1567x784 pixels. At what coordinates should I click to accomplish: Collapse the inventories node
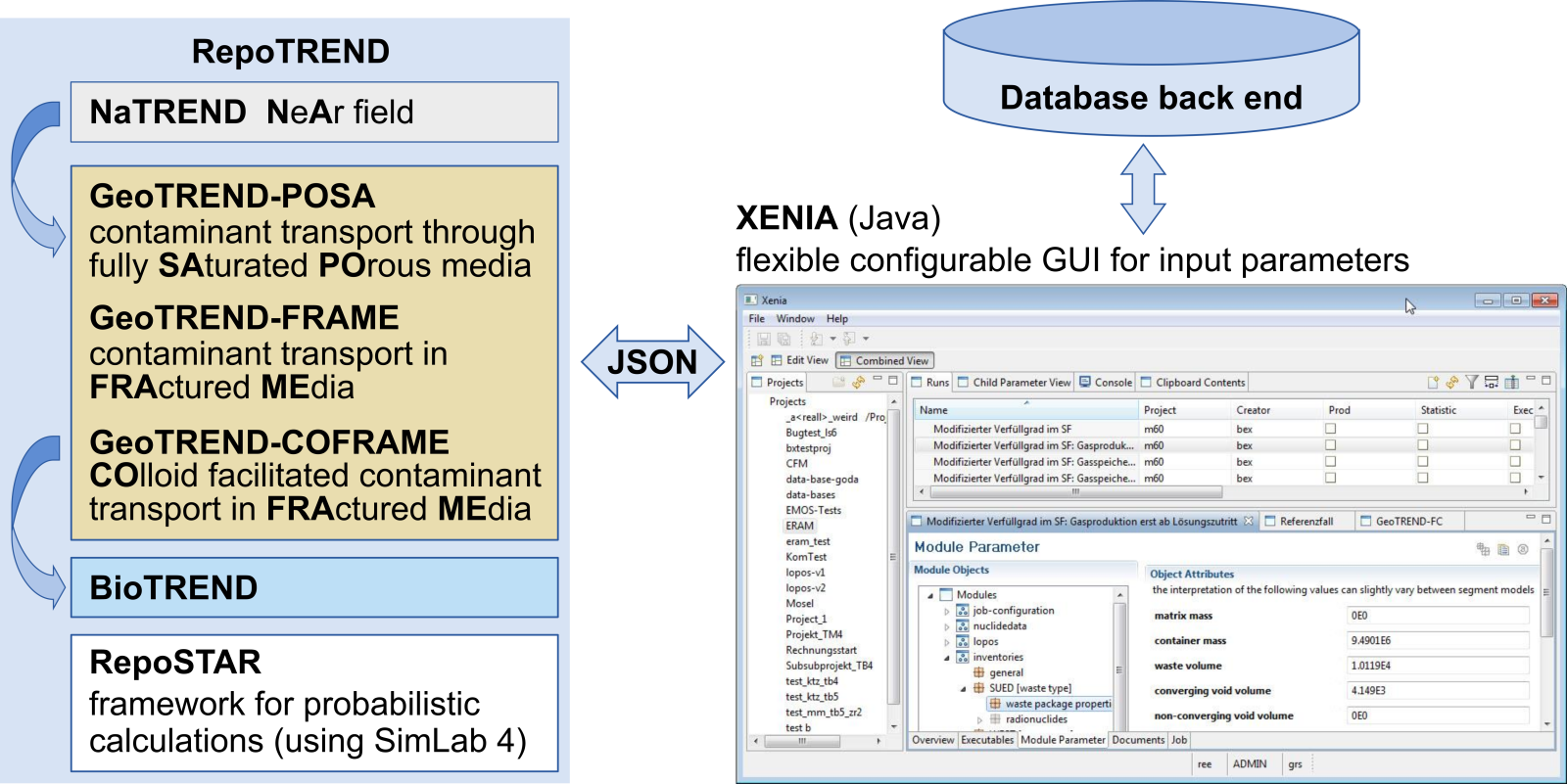[947, 658]
